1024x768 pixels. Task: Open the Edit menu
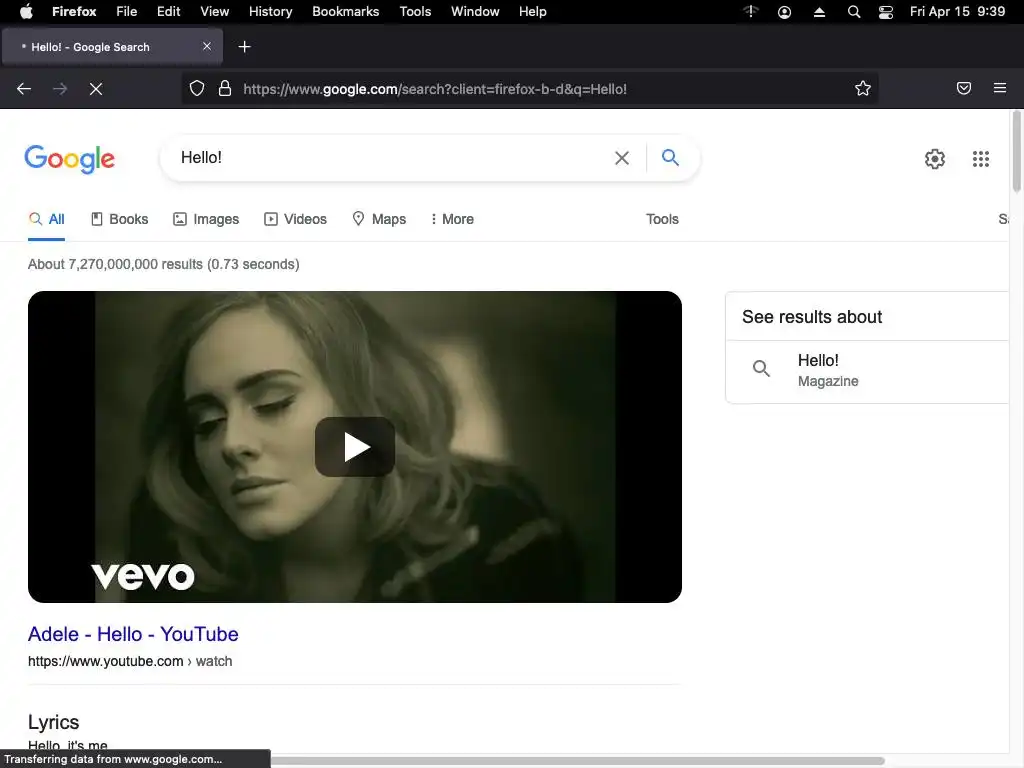click(168, 12)
